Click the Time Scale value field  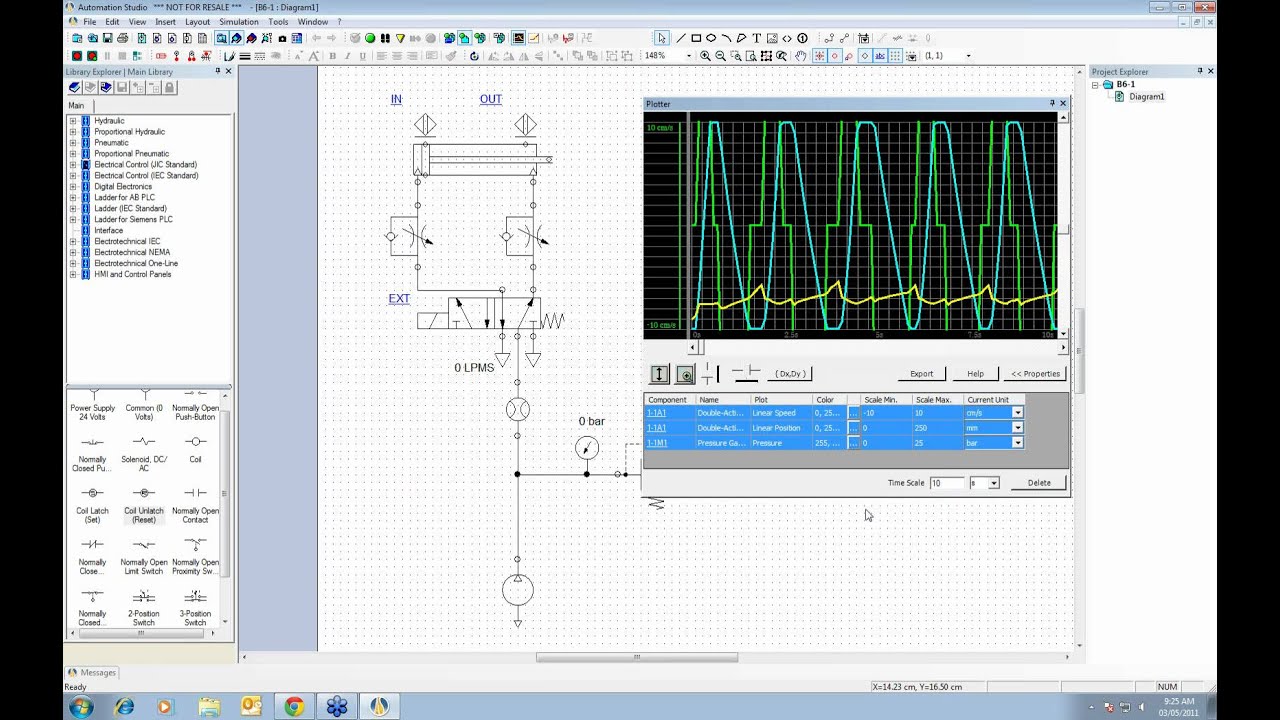946,483
